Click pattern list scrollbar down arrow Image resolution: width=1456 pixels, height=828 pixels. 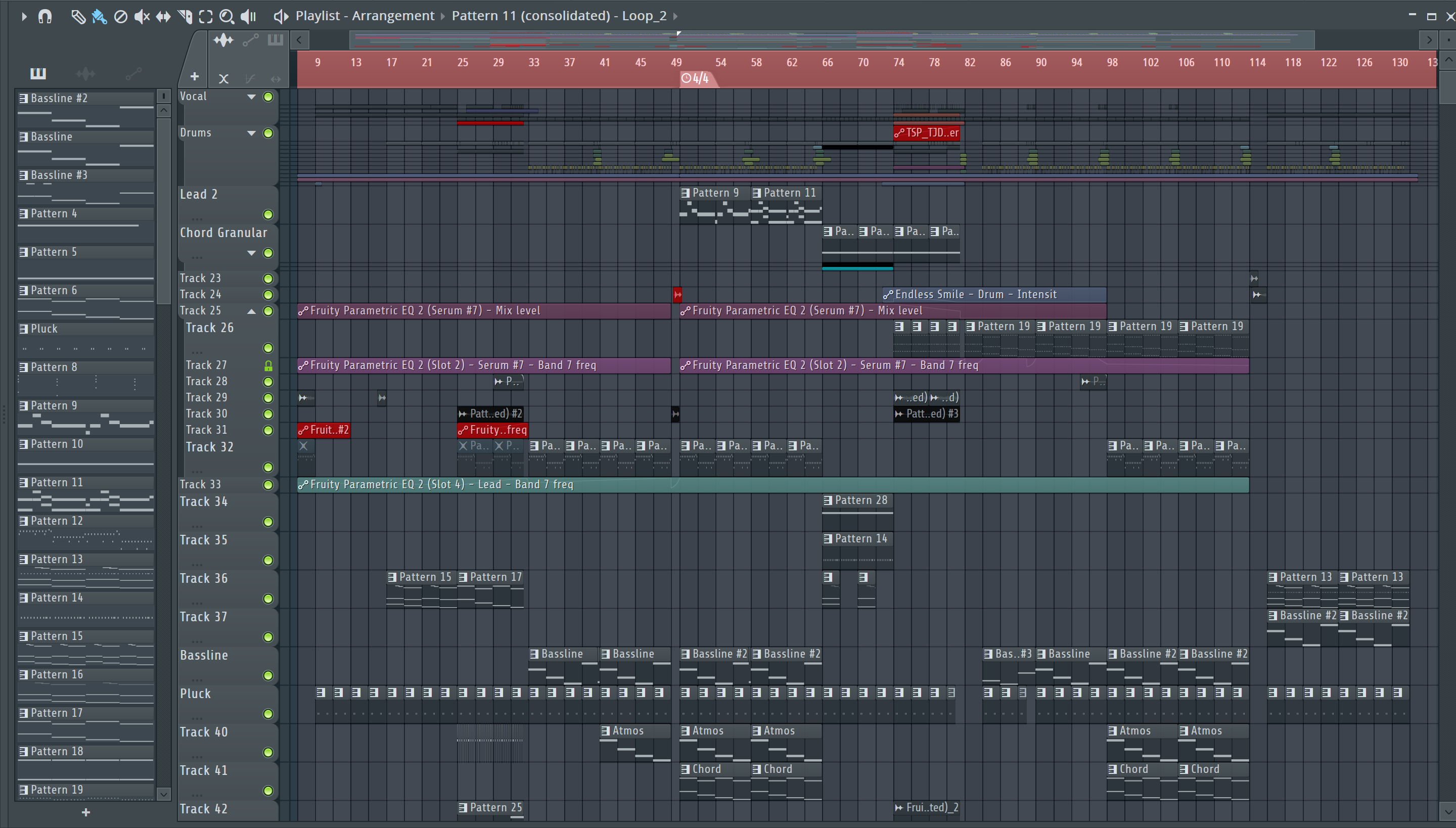[163, 794]
